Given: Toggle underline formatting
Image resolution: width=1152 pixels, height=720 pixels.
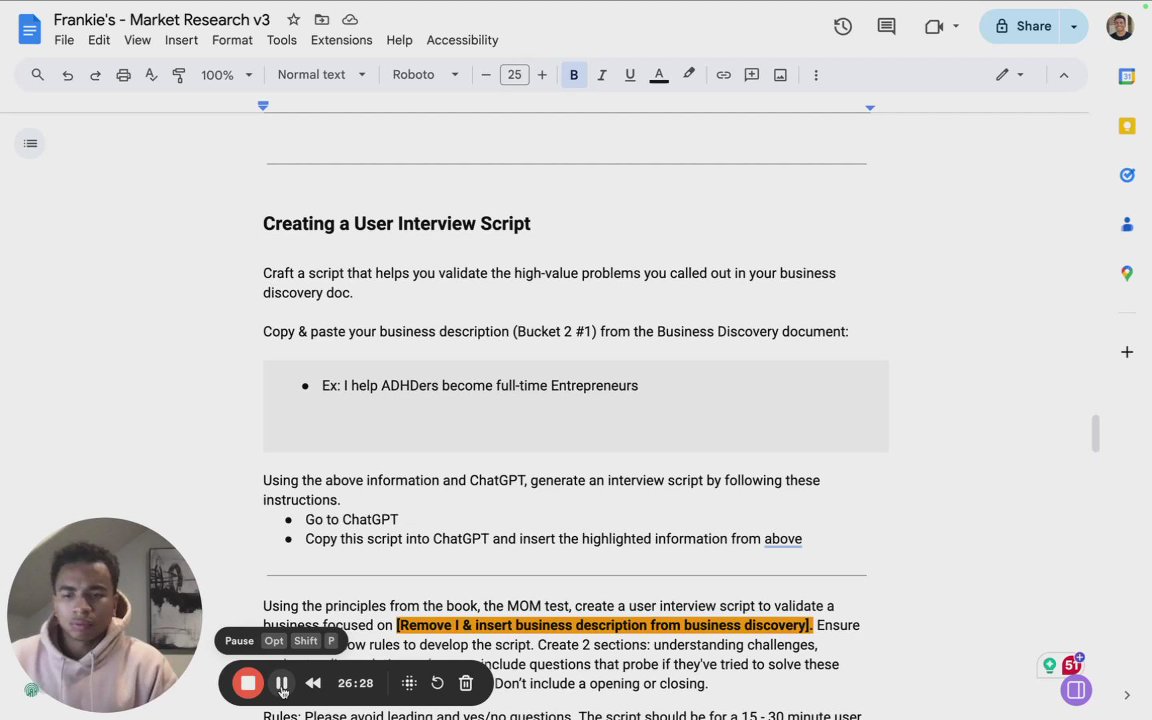Looking at the screenshot, I should click(630, 75).
